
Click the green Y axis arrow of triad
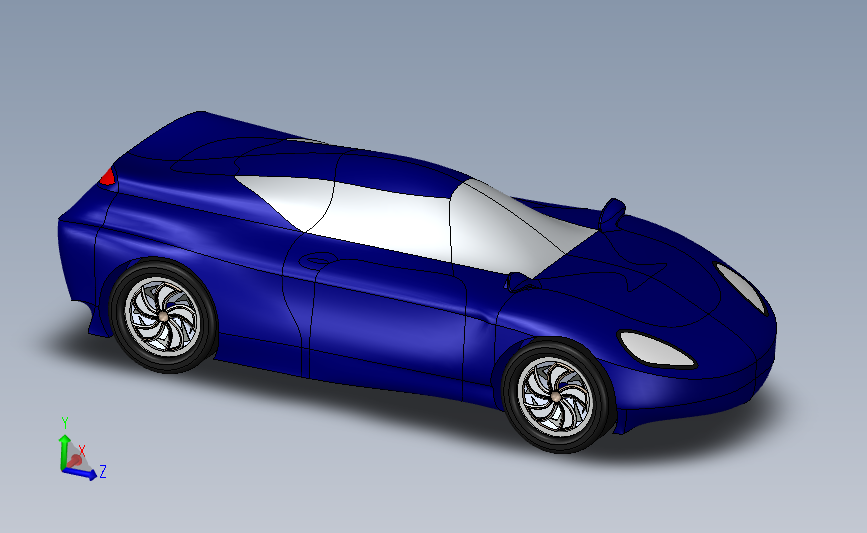[64, 451]
